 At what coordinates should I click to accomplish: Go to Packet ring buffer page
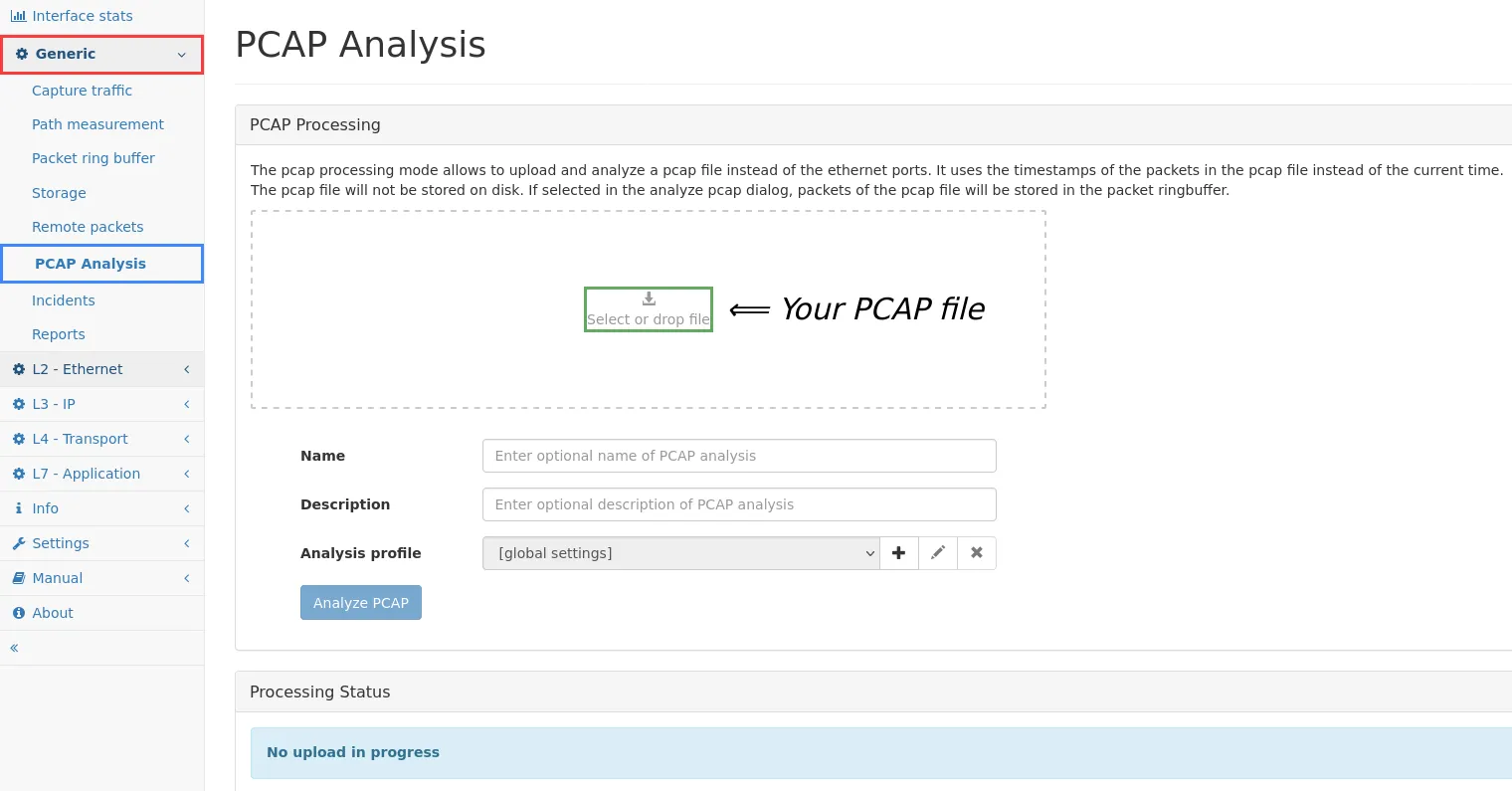[x=94, y=158]
